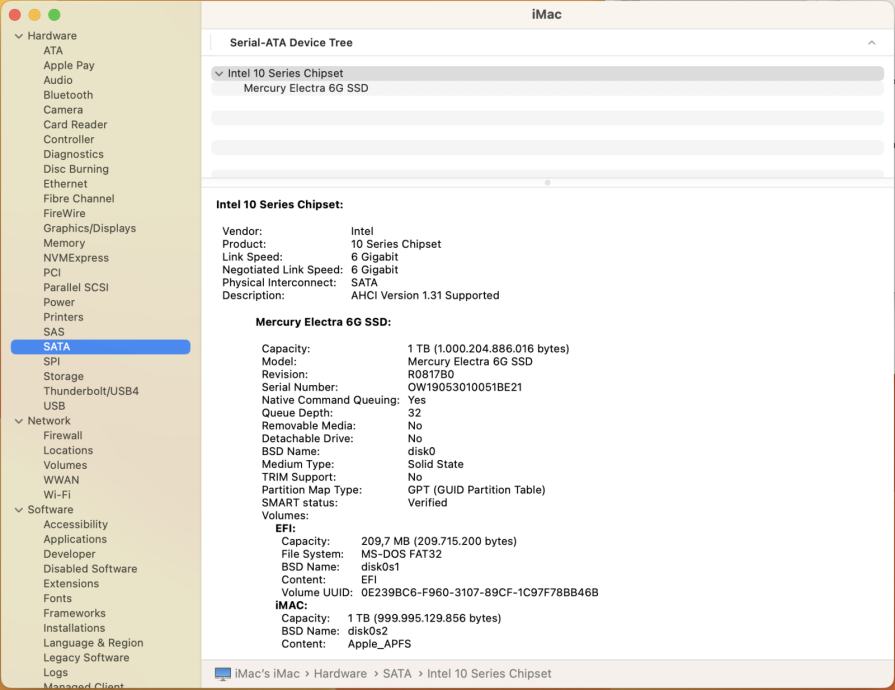This screenshot has width=895, height=690.
Task: Open NVMExpress in the sidebar
Action: coord(76,258)
